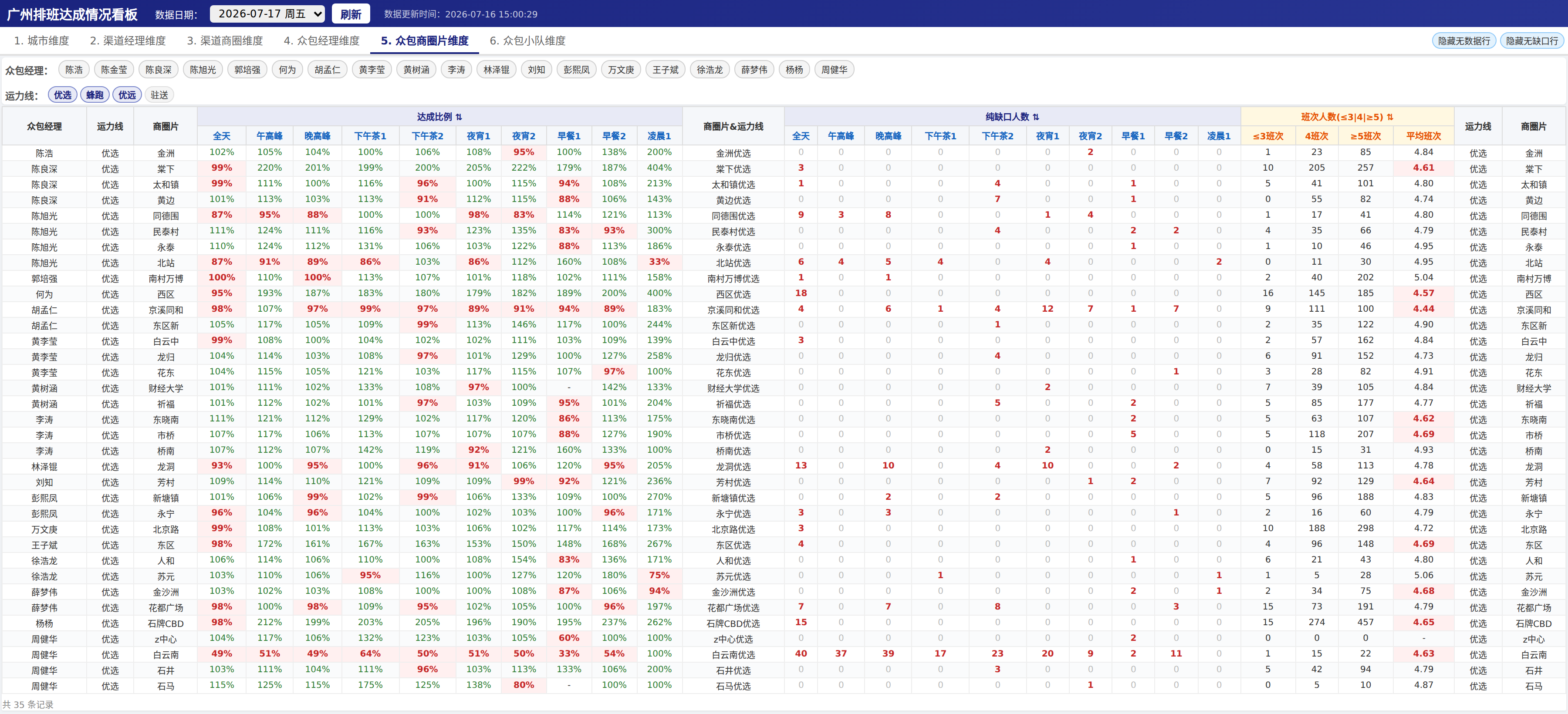Click sort icon beside 纯缺口人数 header
Viewport: 1568px width, 714px height.
[x=1035, y=117]
